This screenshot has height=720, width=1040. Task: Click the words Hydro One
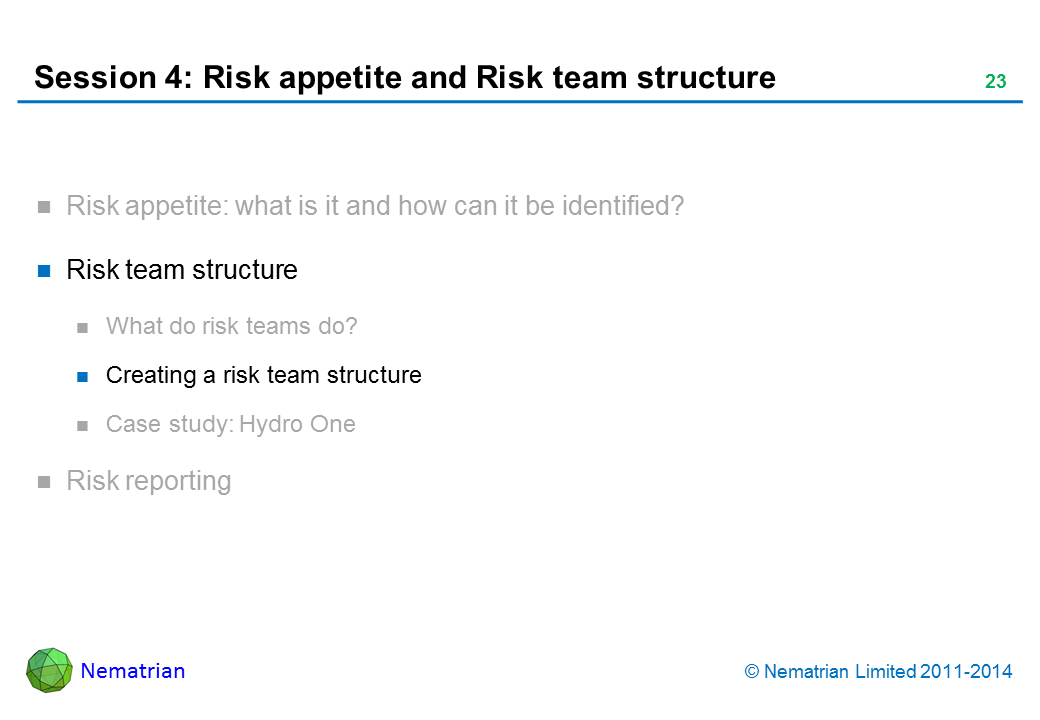pos(297,424)
